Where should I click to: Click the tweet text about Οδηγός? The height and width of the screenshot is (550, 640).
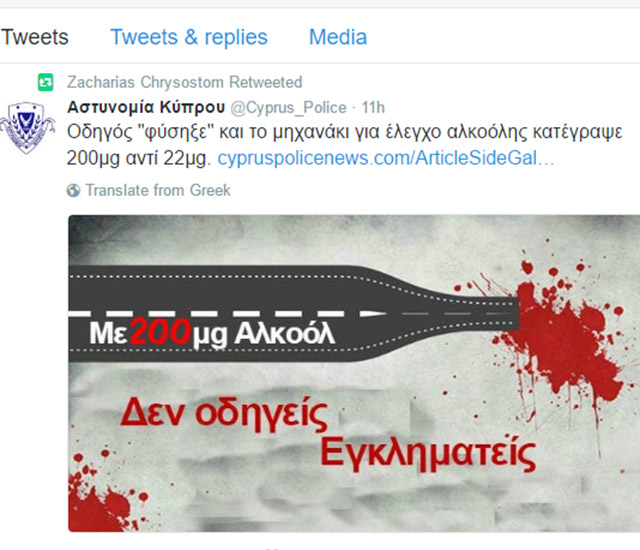click(344, 145)
